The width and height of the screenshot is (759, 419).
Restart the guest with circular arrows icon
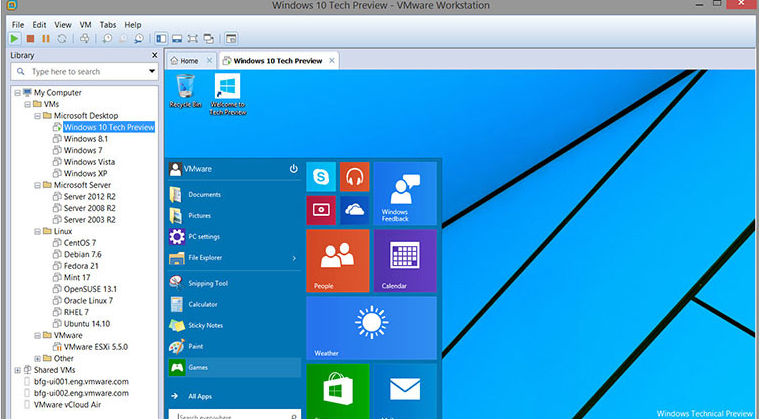coord(62,39)
